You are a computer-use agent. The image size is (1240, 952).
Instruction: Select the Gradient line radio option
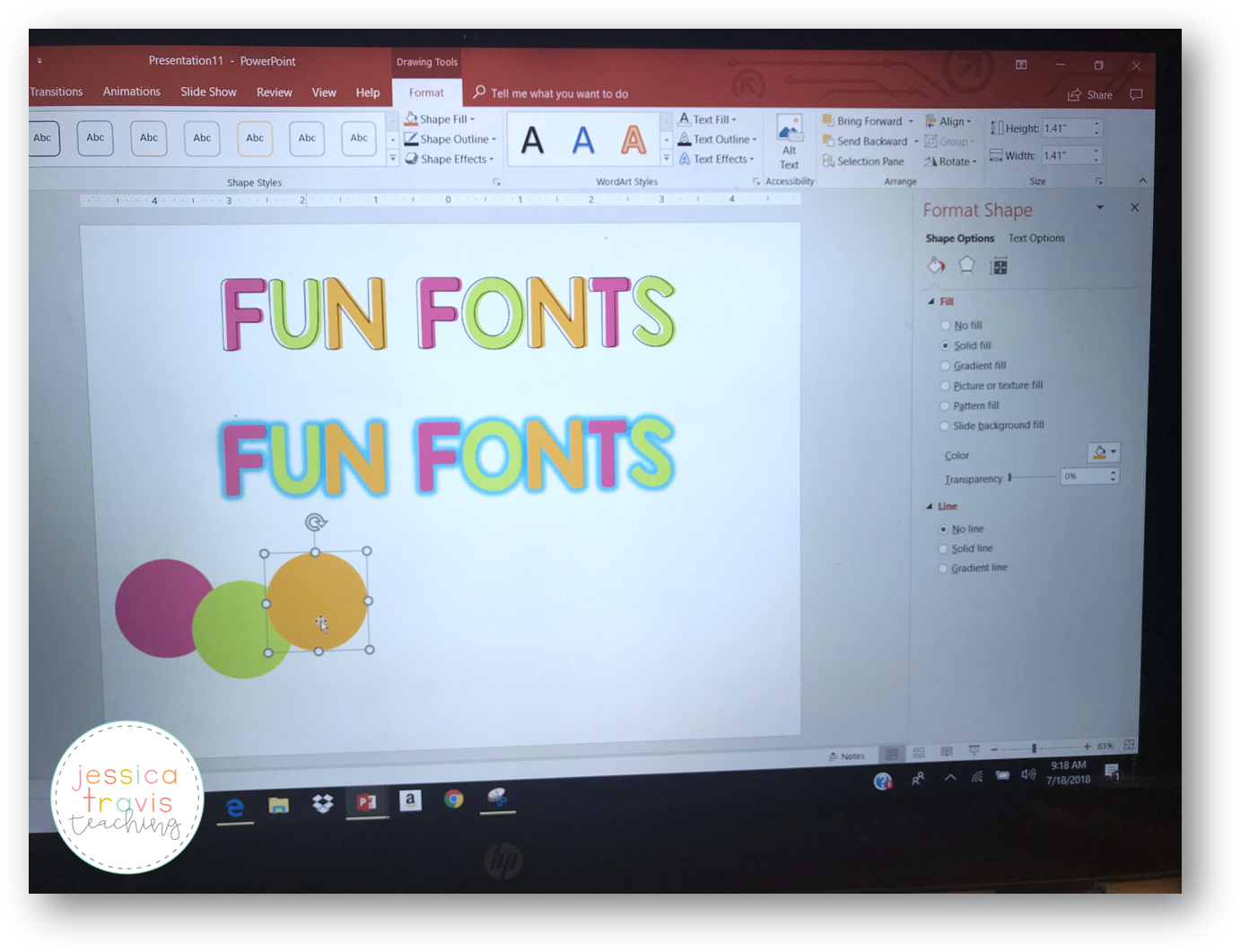click(x=943, y=568)
